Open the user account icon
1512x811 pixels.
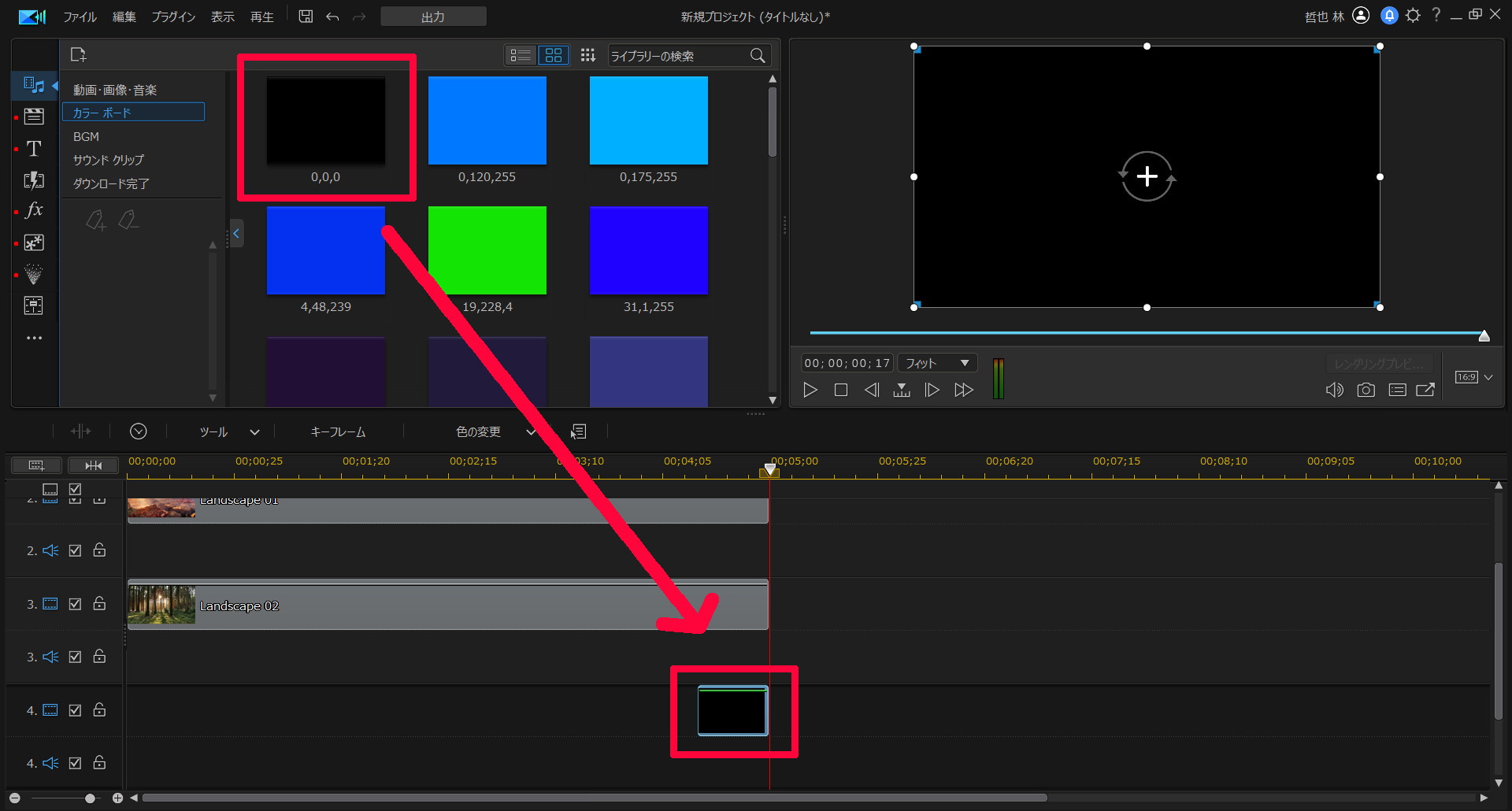1361,16
